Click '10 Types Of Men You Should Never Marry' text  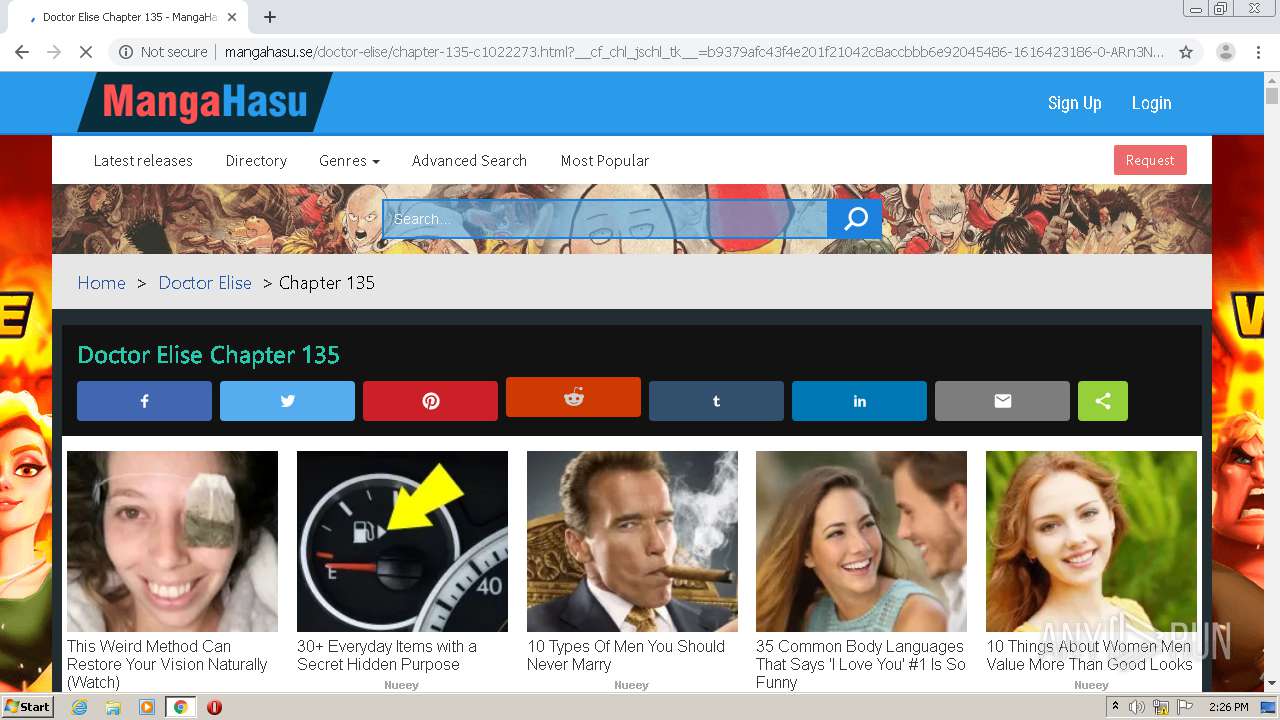point(626,655)
